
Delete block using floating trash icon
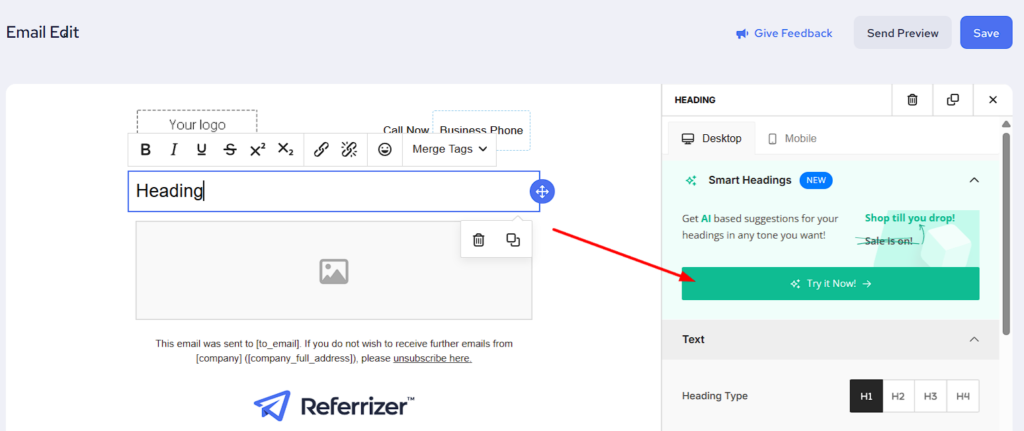479,240
